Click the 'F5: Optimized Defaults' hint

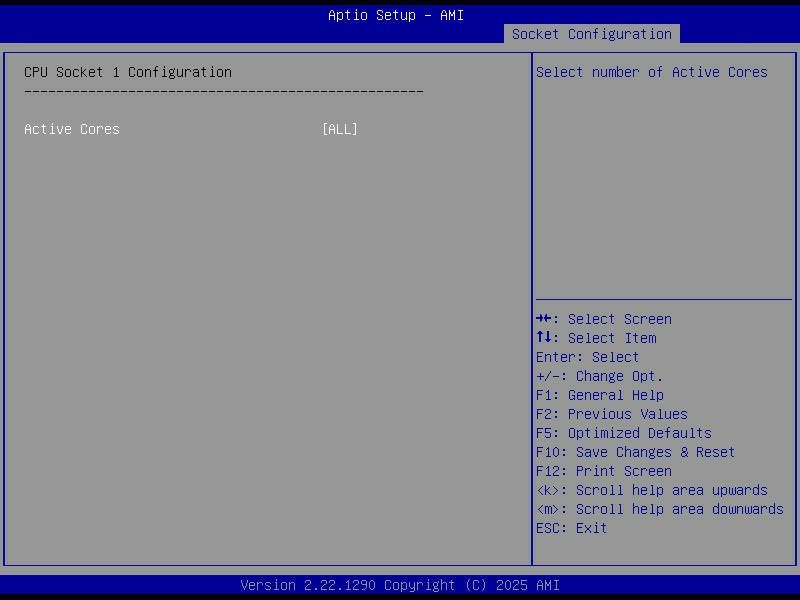(x=623, y=433)
